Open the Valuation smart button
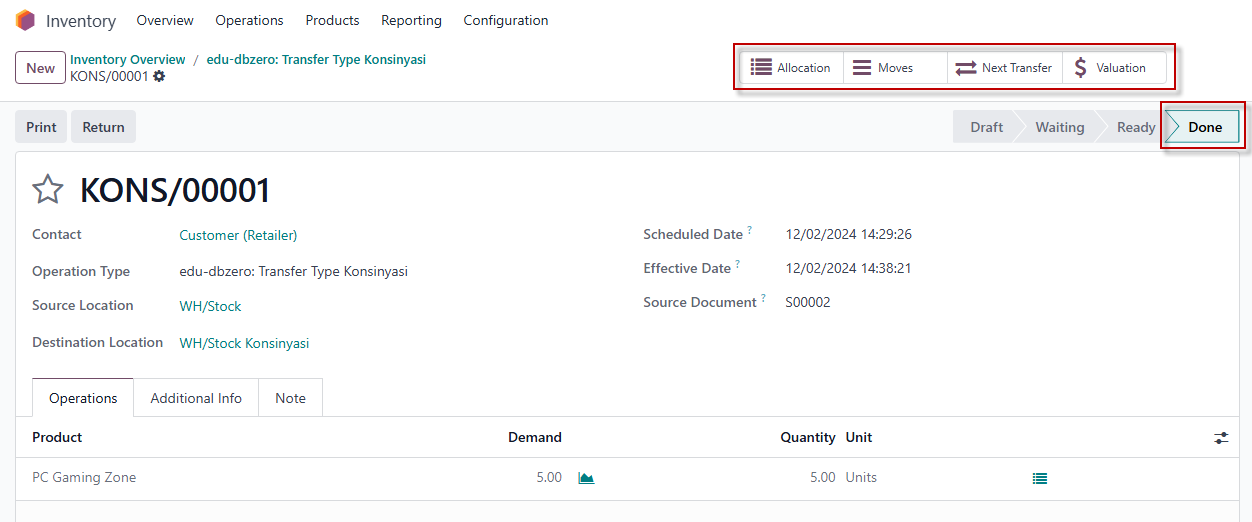The image size is (1252, 522). [x=1110, y=68]
